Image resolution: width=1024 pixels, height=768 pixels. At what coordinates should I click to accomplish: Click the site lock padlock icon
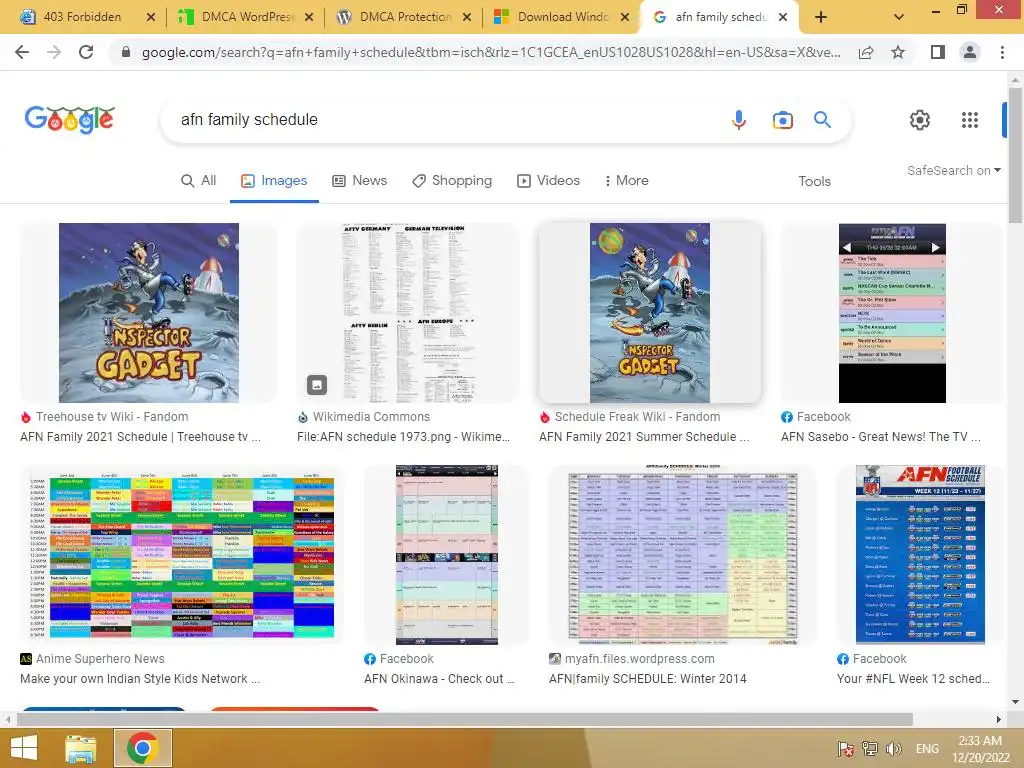[x=126, y=52]
